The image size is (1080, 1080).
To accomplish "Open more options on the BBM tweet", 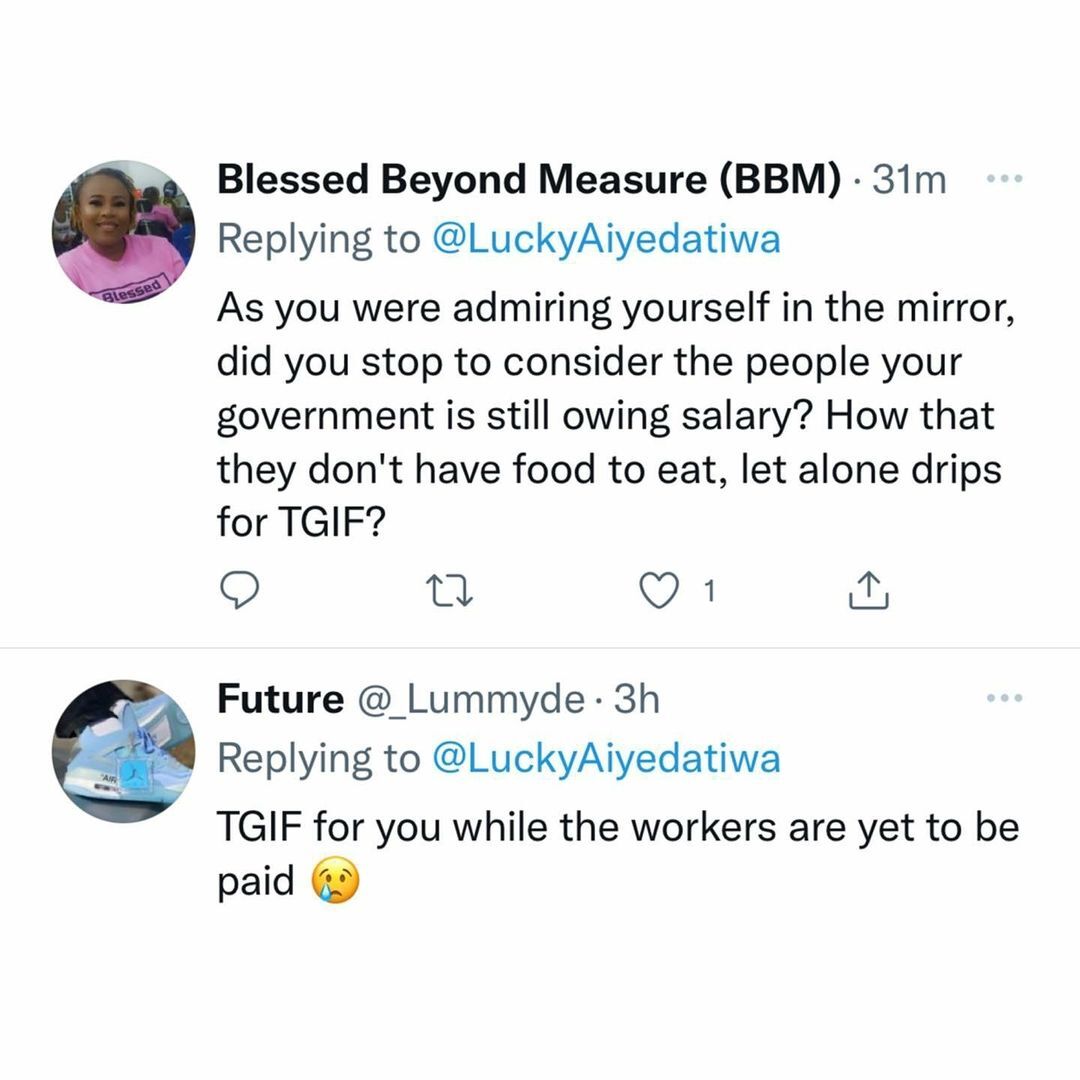I will click(1003, 180).
